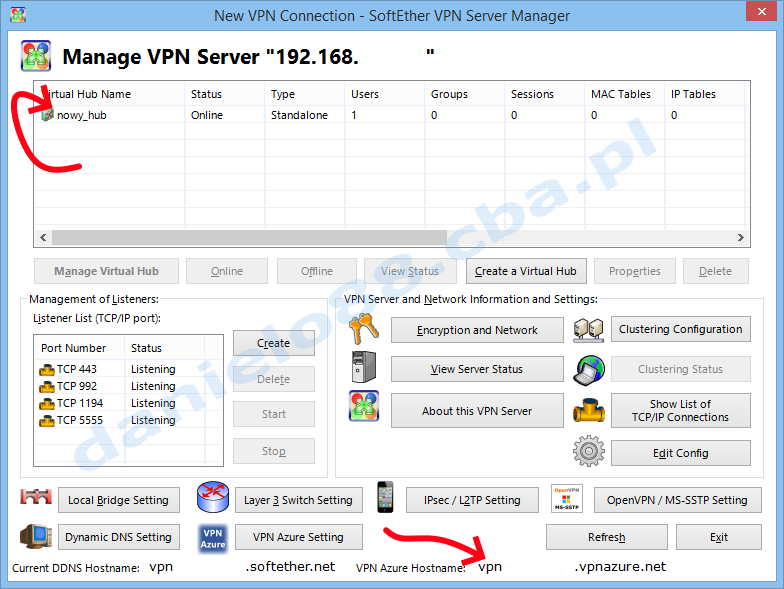Viewport: 784px width, 589px height.
Task: Select 'TCP 5555' listener row
Action: pyautogui.click(x=128, y=420)
